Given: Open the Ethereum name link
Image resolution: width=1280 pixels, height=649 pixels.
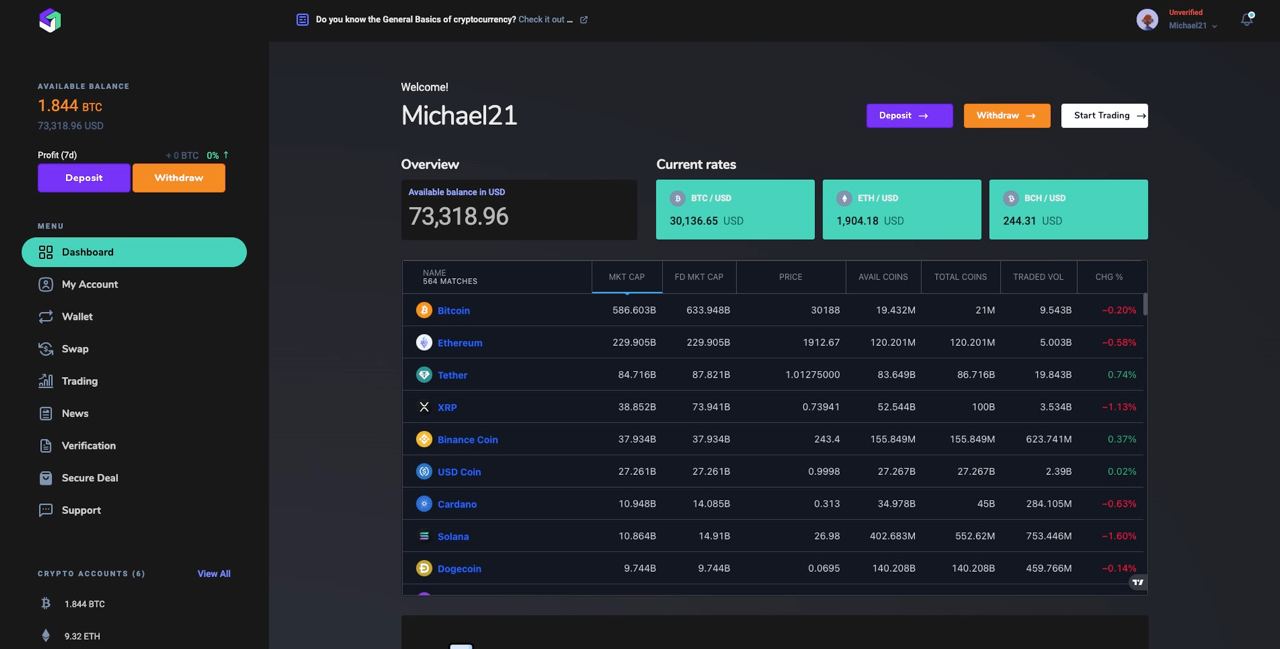Looking at the screenshot, I should (460, 342).
